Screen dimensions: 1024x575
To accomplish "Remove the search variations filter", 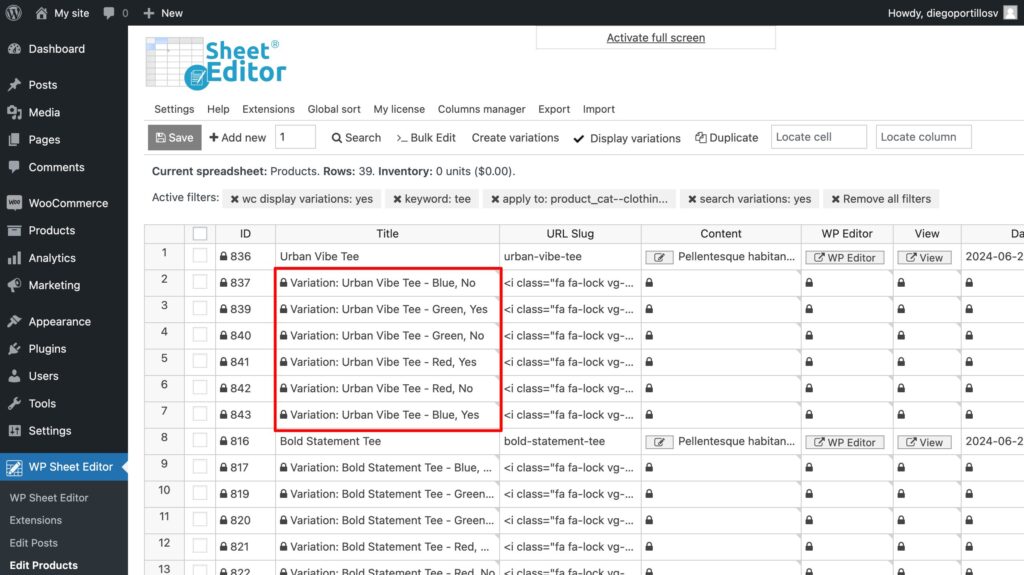I will (x=692, y=199).
